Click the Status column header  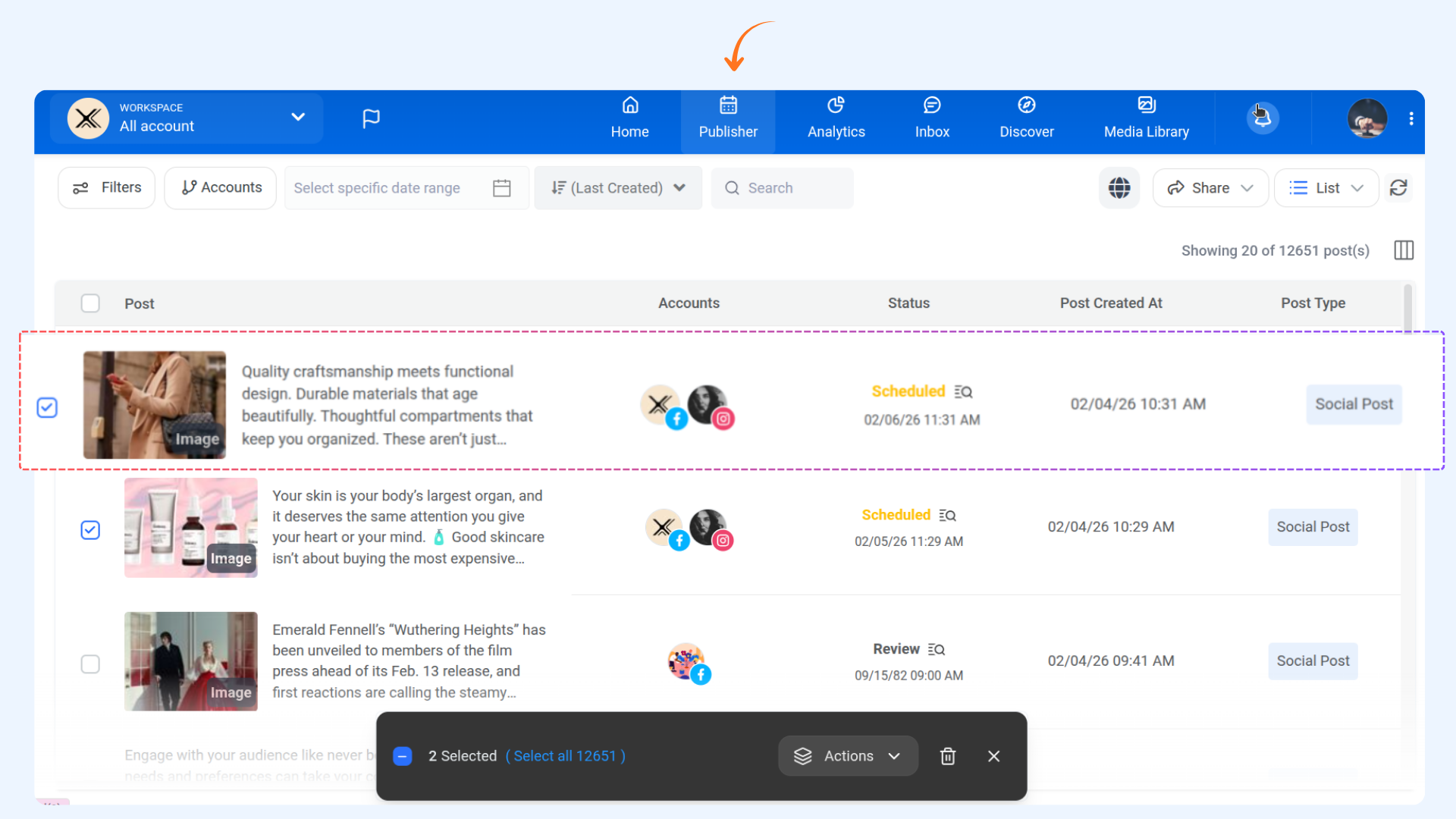pos(908,303)
